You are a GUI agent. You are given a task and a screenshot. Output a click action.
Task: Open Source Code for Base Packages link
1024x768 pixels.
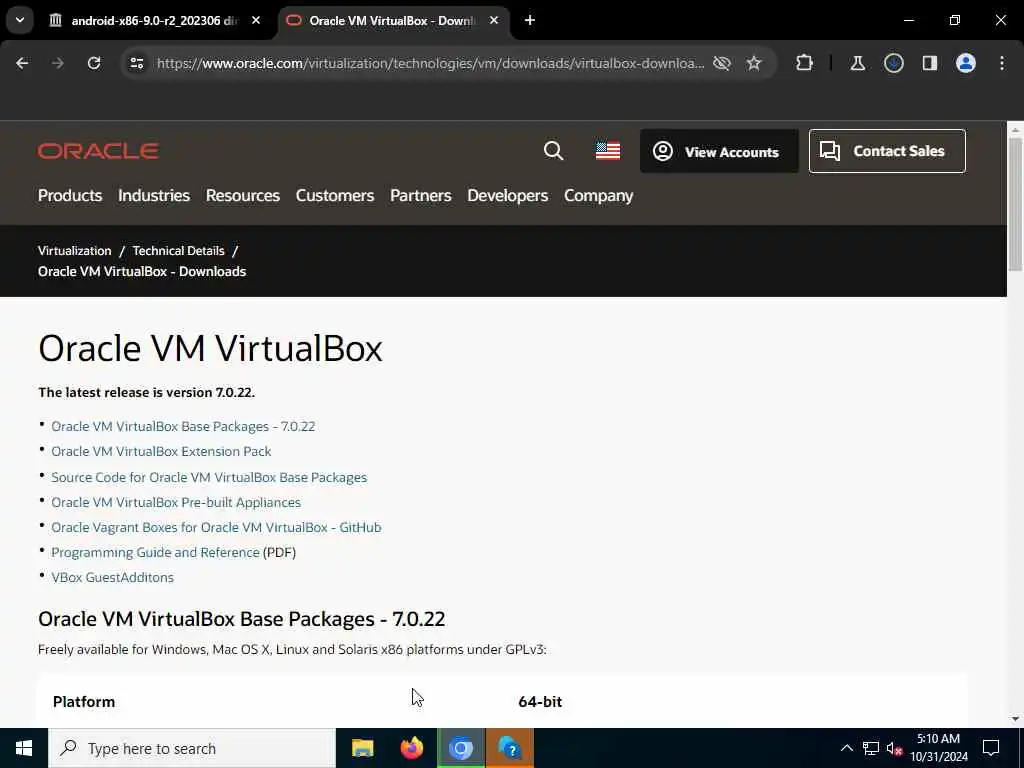click(x=209, y=477)
